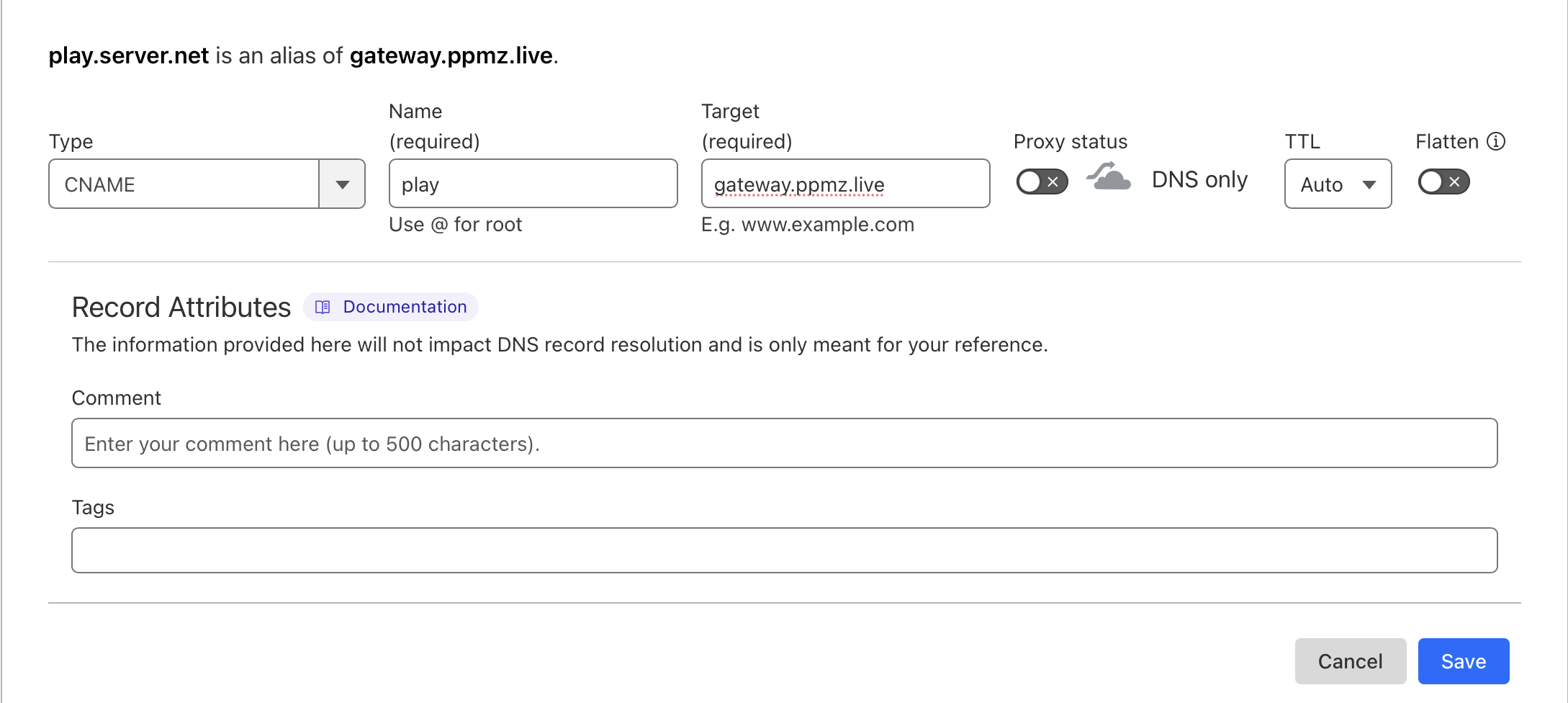
Task: Toggle the Proxy status switch
Action: [1042, 182]
